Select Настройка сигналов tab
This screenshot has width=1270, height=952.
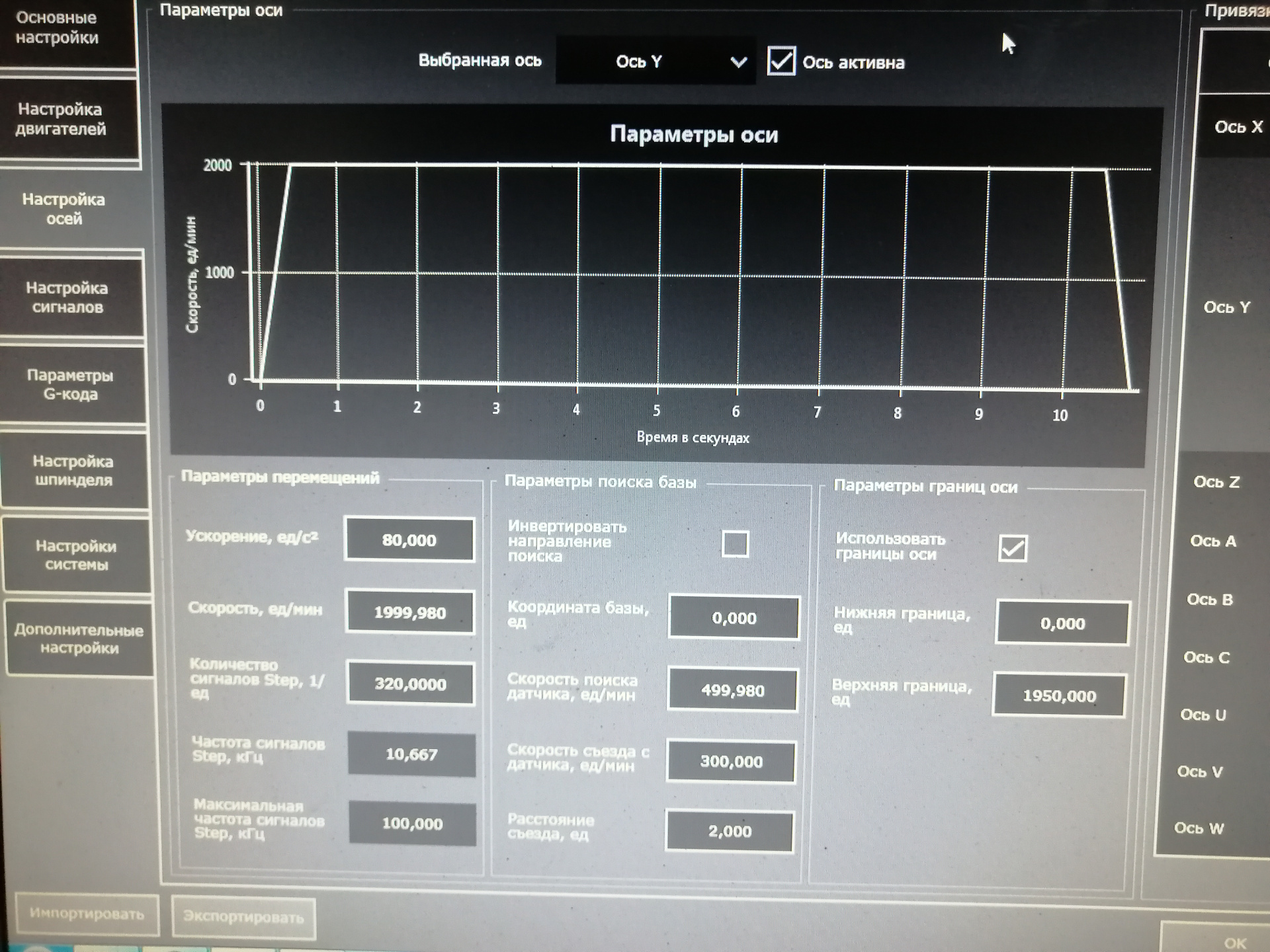pyautogui.click(x=67, y=297)
